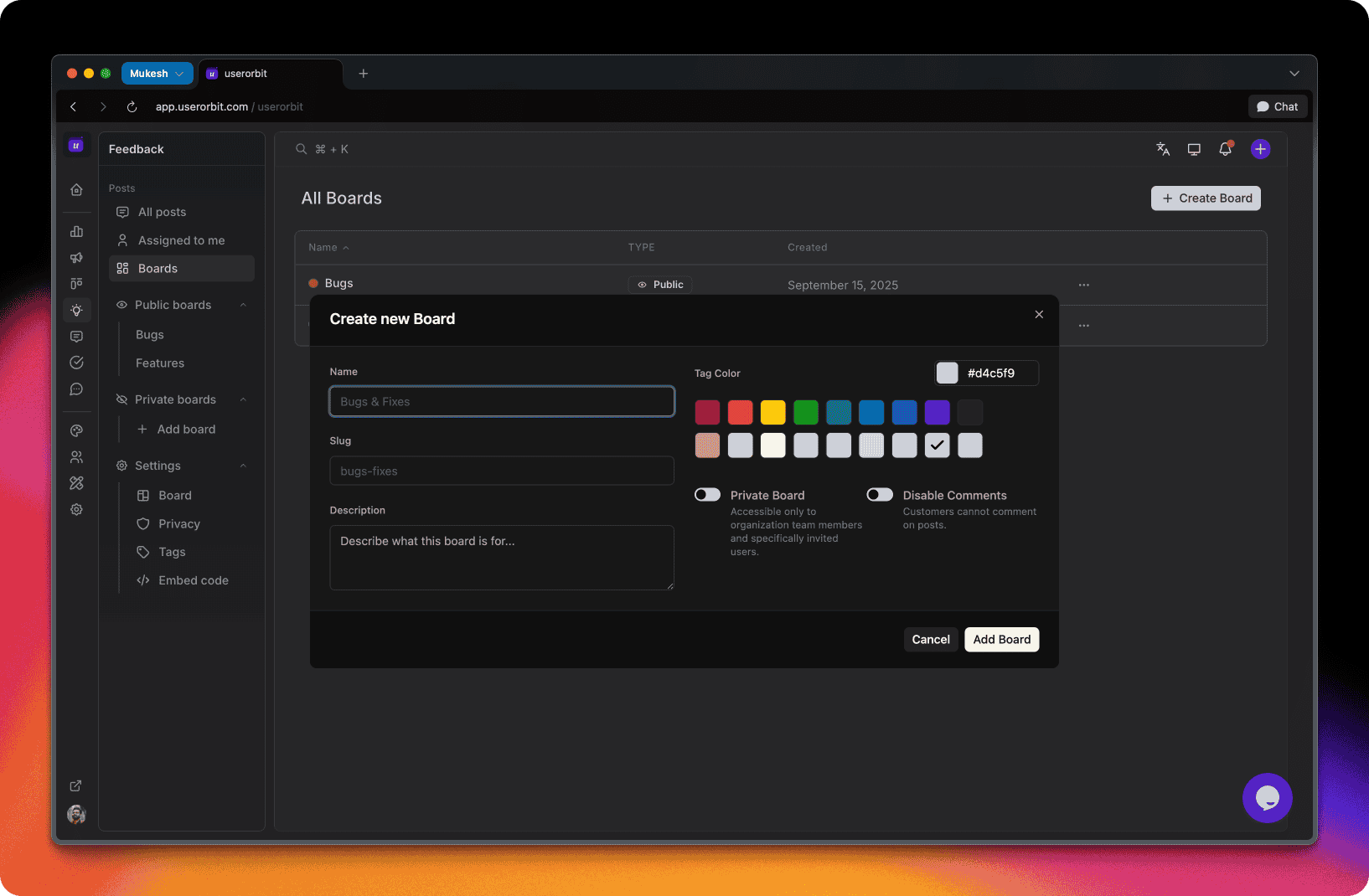Image resolution: width=1369 pixels, height=896 pixels.
Task: Click the purple plus icon in header
Action: coord(1260,149)
